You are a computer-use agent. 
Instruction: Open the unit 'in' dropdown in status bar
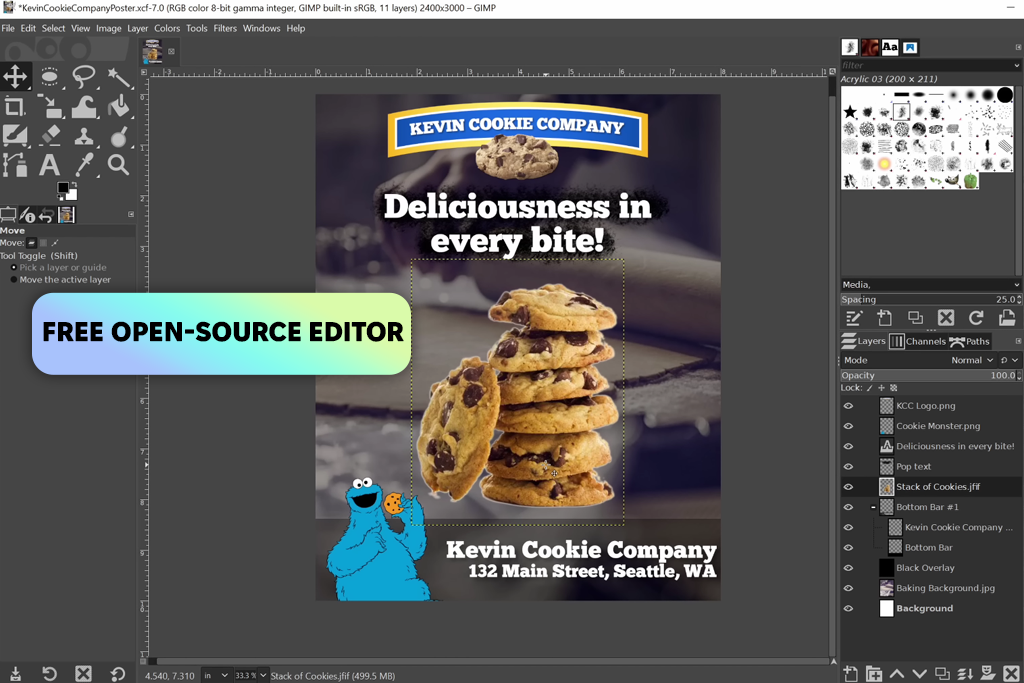216,675
